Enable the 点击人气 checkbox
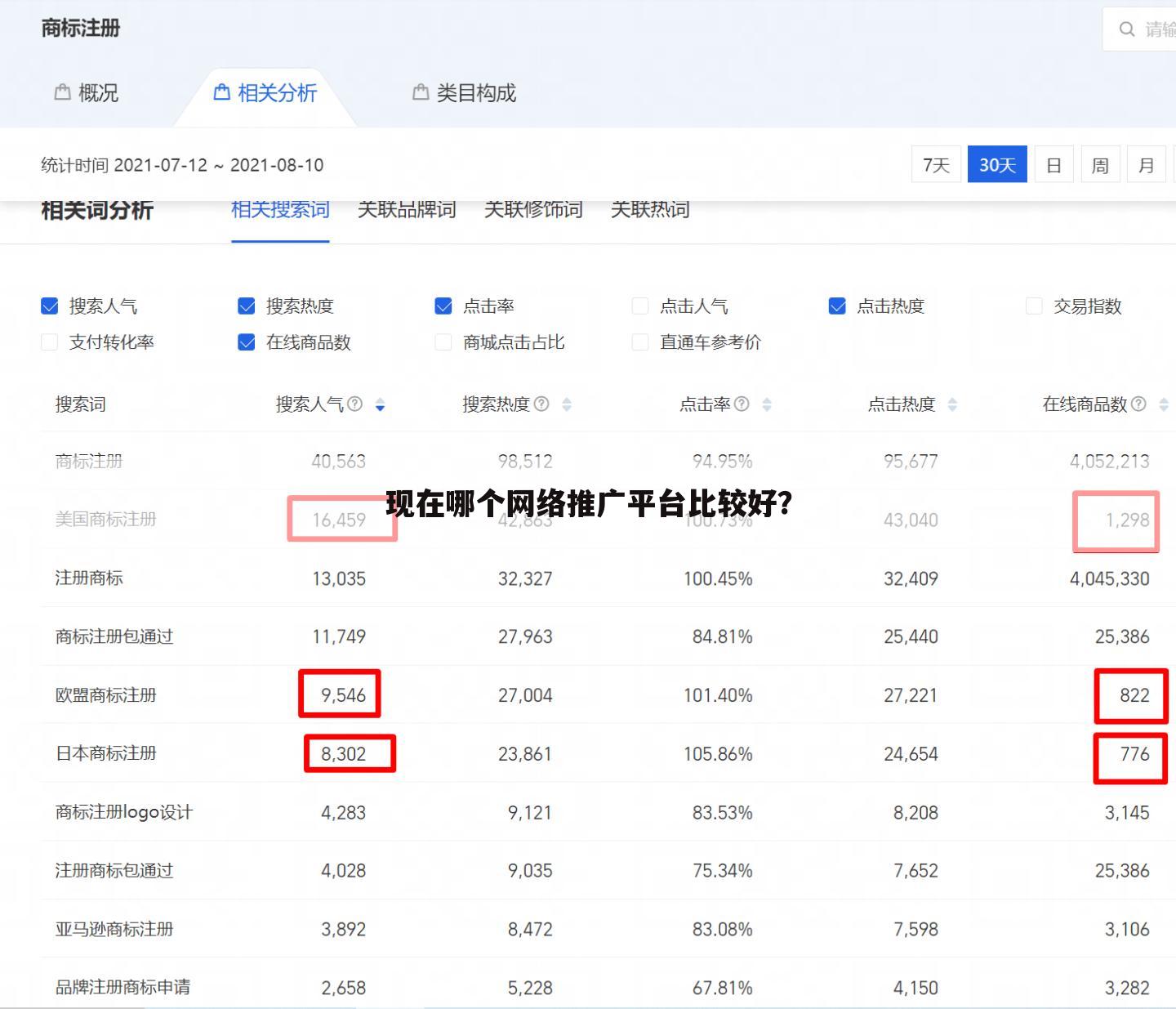This screenshot has width=1176, height=1009. [640, 306]
